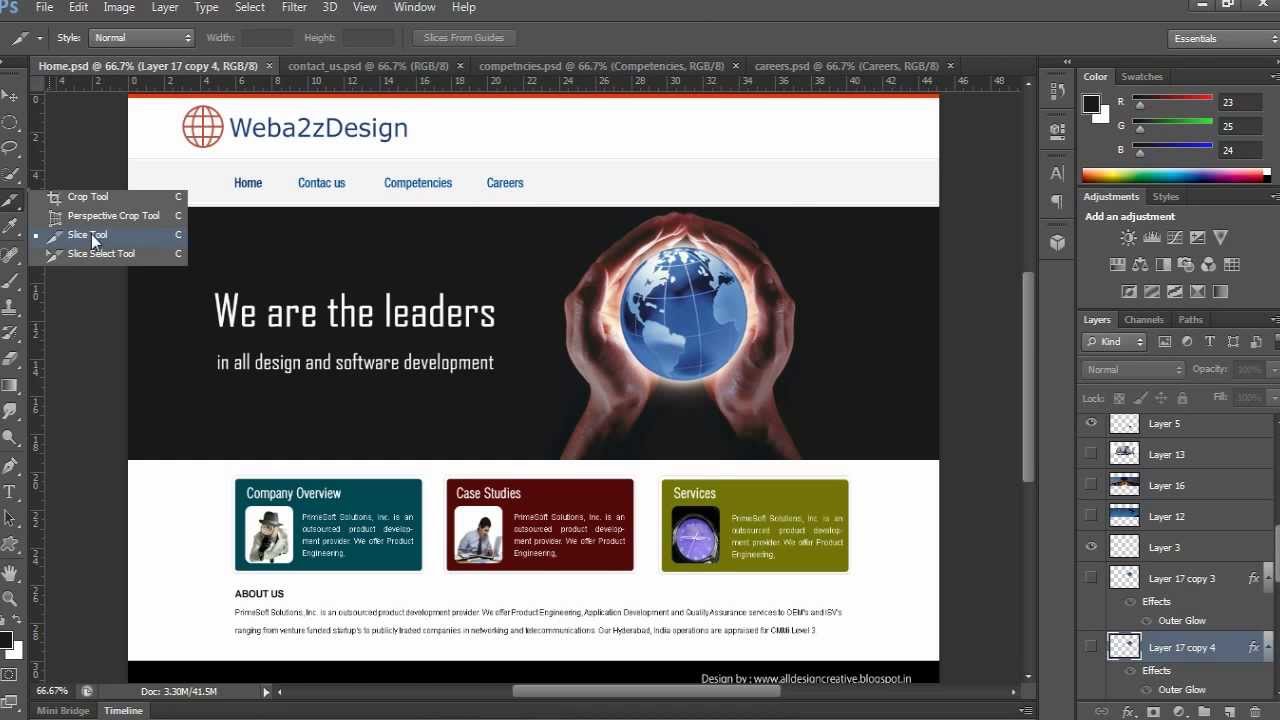Collapse effects of Layer 17 copy 3
The height and width of the screenshot is (720, 1280).
[1268, 578]
